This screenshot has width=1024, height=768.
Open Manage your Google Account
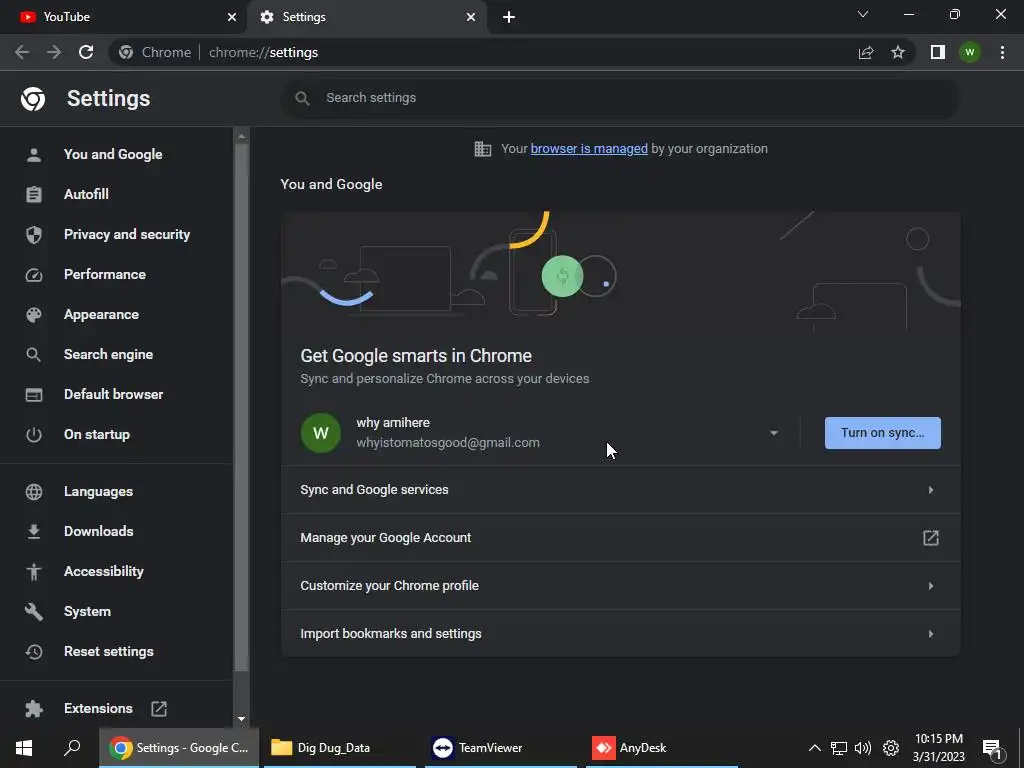click(620, 537)
